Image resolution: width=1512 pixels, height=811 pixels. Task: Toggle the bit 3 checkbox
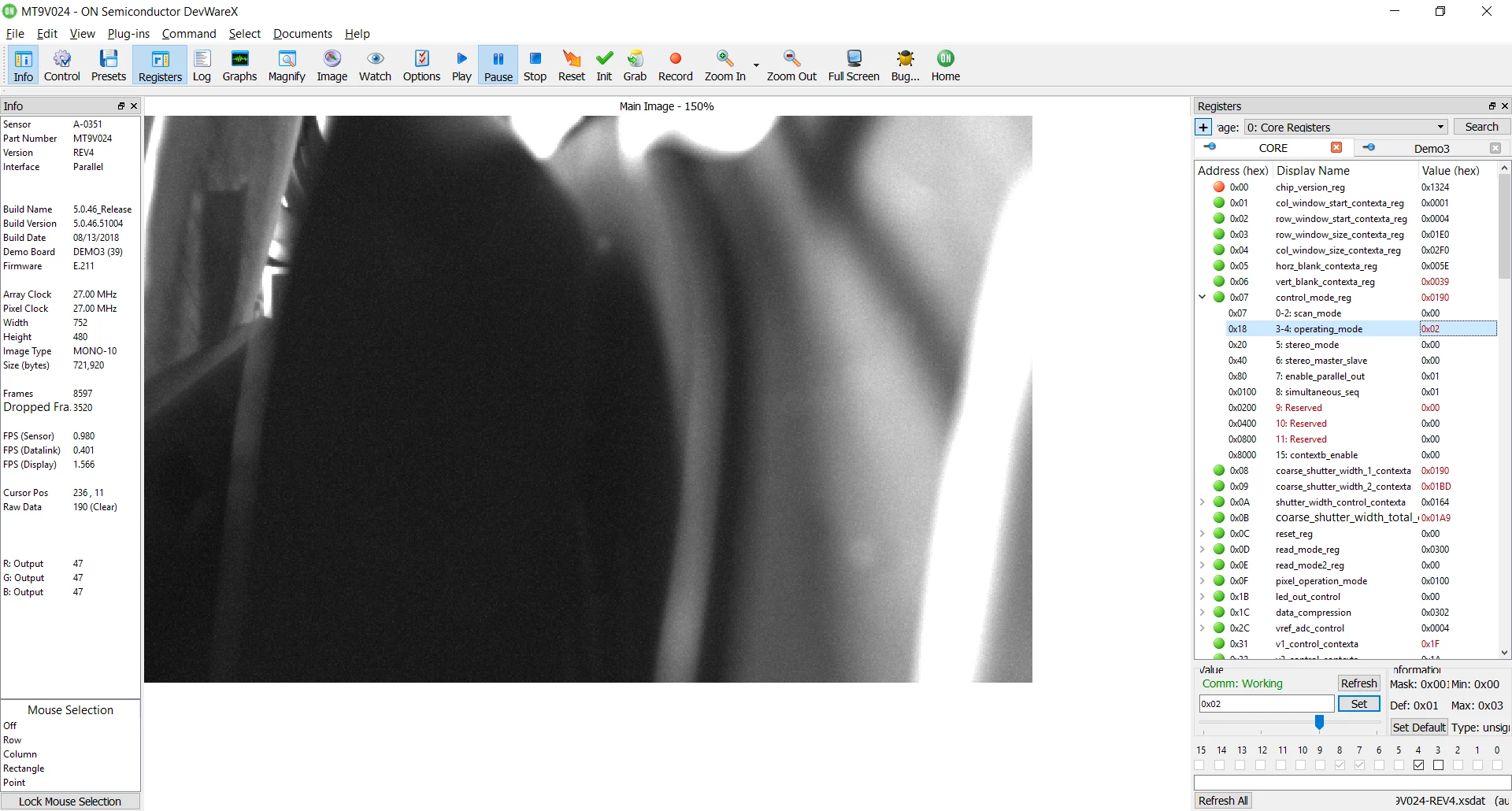pos(1438,765)
